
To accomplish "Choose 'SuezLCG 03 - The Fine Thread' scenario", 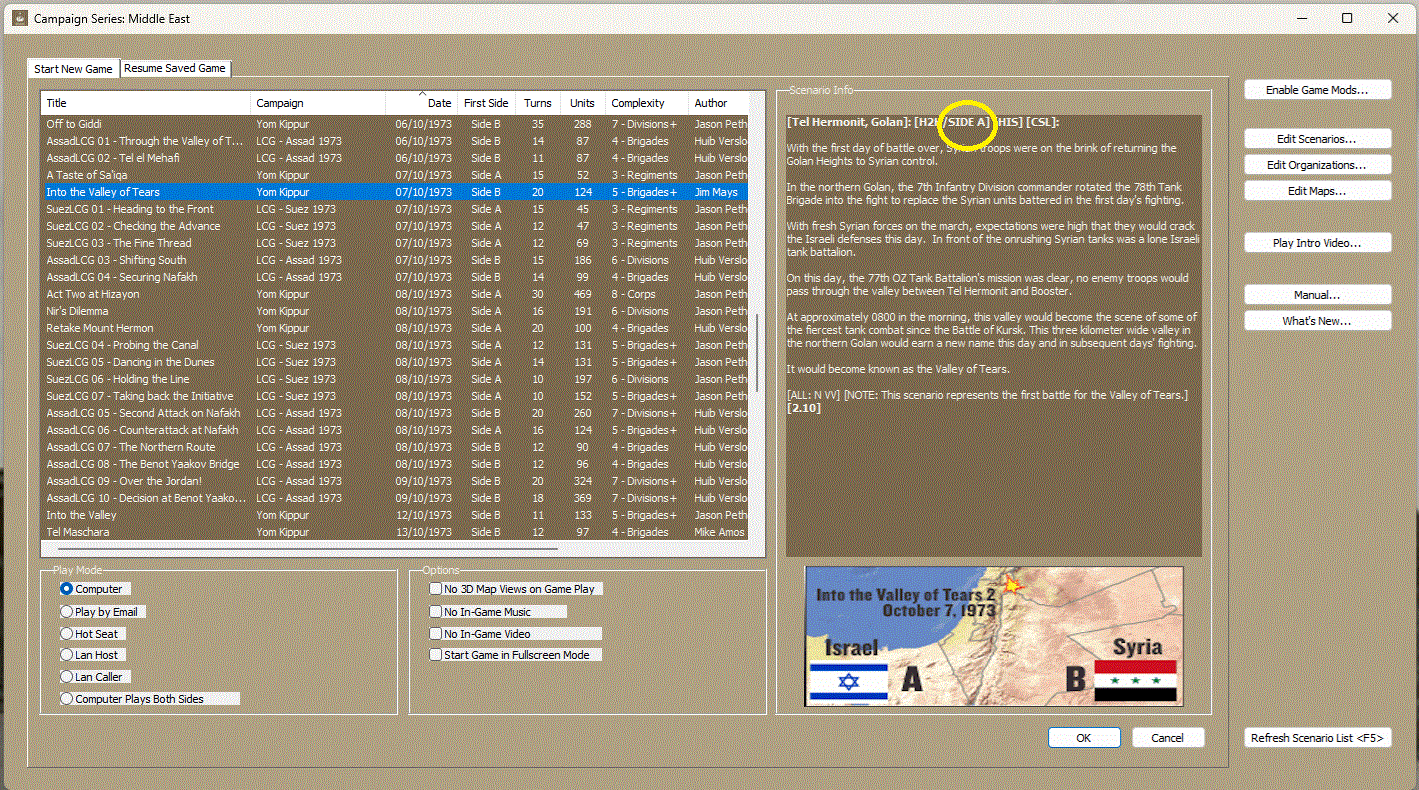I will click(x=395, y=243).
